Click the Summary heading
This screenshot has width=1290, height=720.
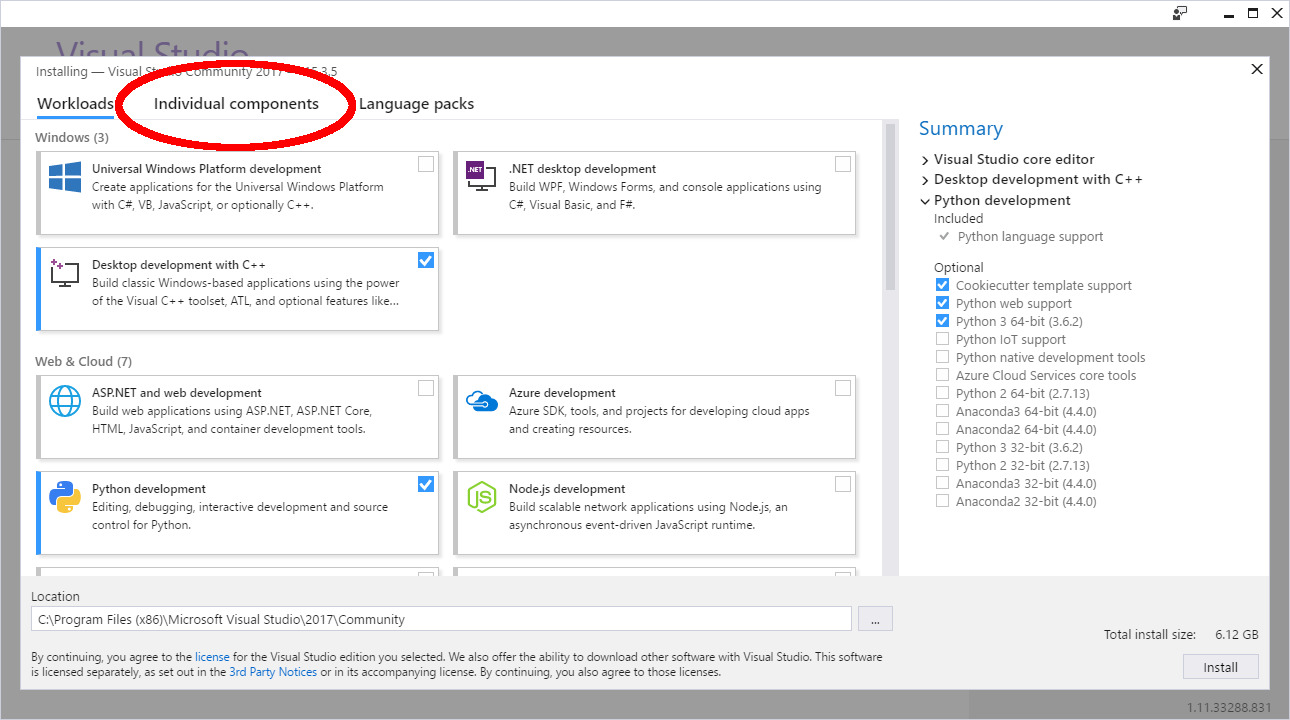point(960,129)
